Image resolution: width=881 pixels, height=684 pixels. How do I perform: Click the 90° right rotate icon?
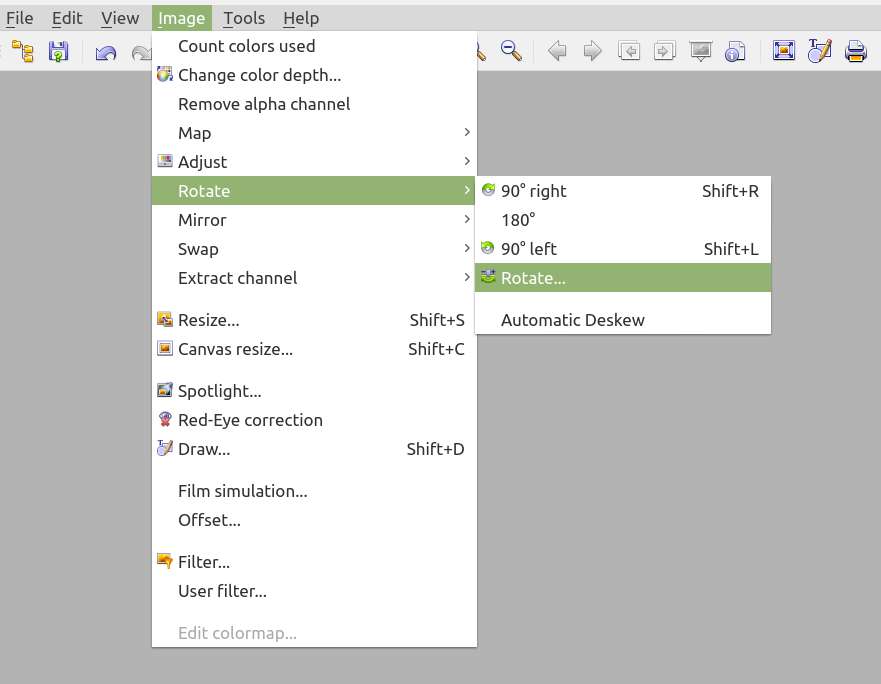coord(488,190)
